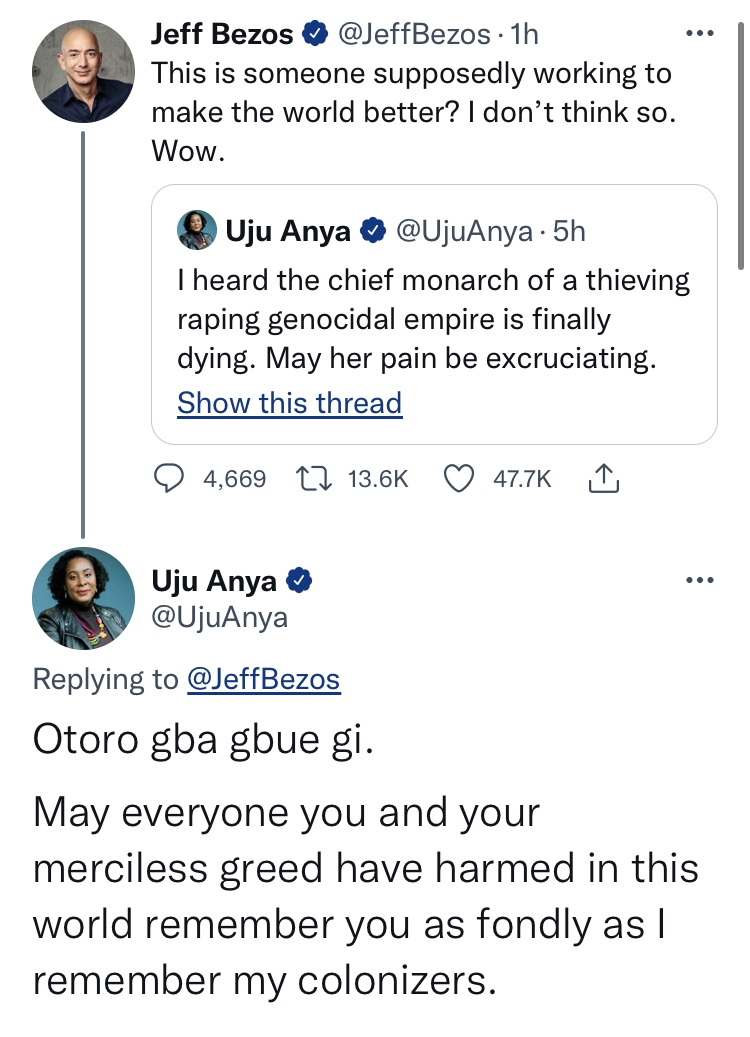
Task: Click verified badge next to Jeff Bezos
Action: pos(315,35)
